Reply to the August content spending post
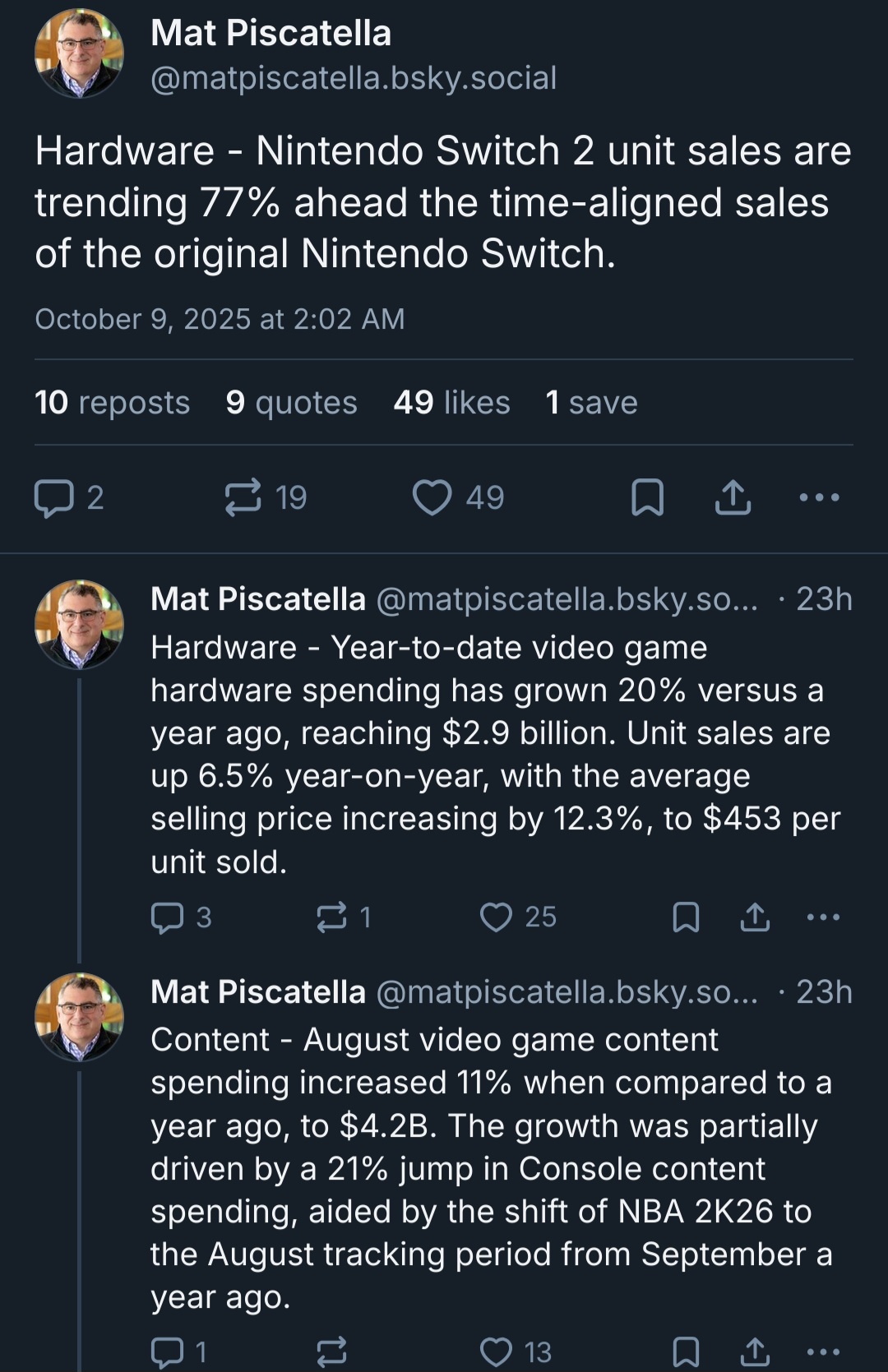Viewport: 888px width, 1372px height. (x=167, y=1351)
